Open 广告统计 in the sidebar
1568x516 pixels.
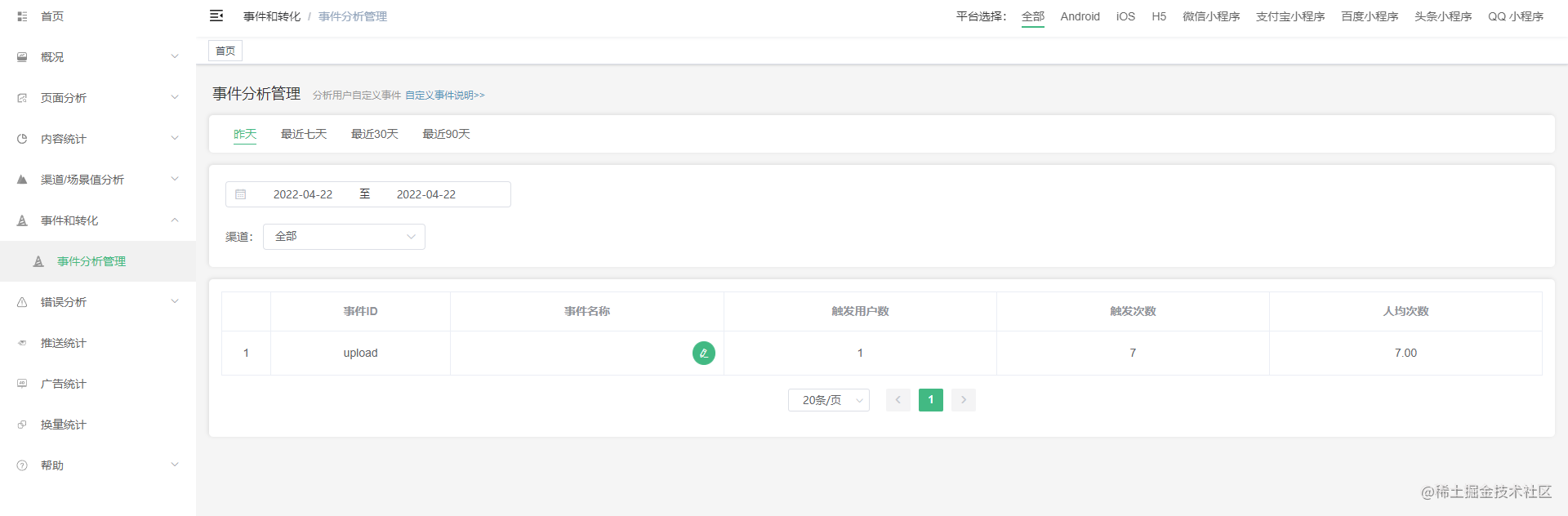pos(98,384)
